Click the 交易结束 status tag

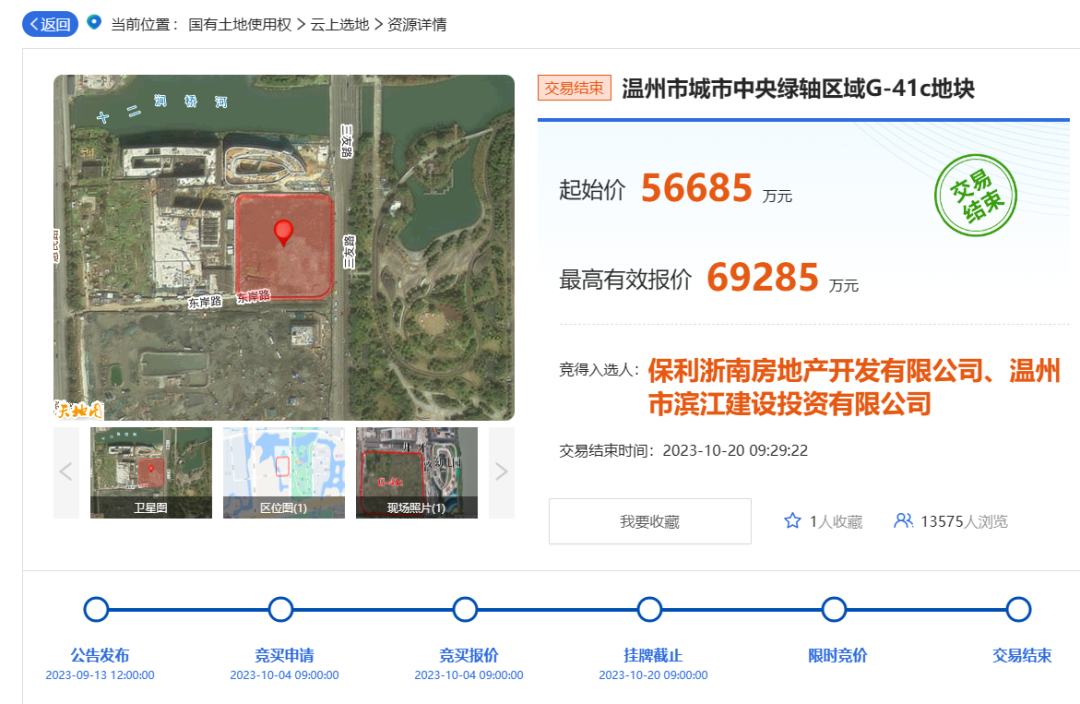pyautogui.click(x=574, y=88)
